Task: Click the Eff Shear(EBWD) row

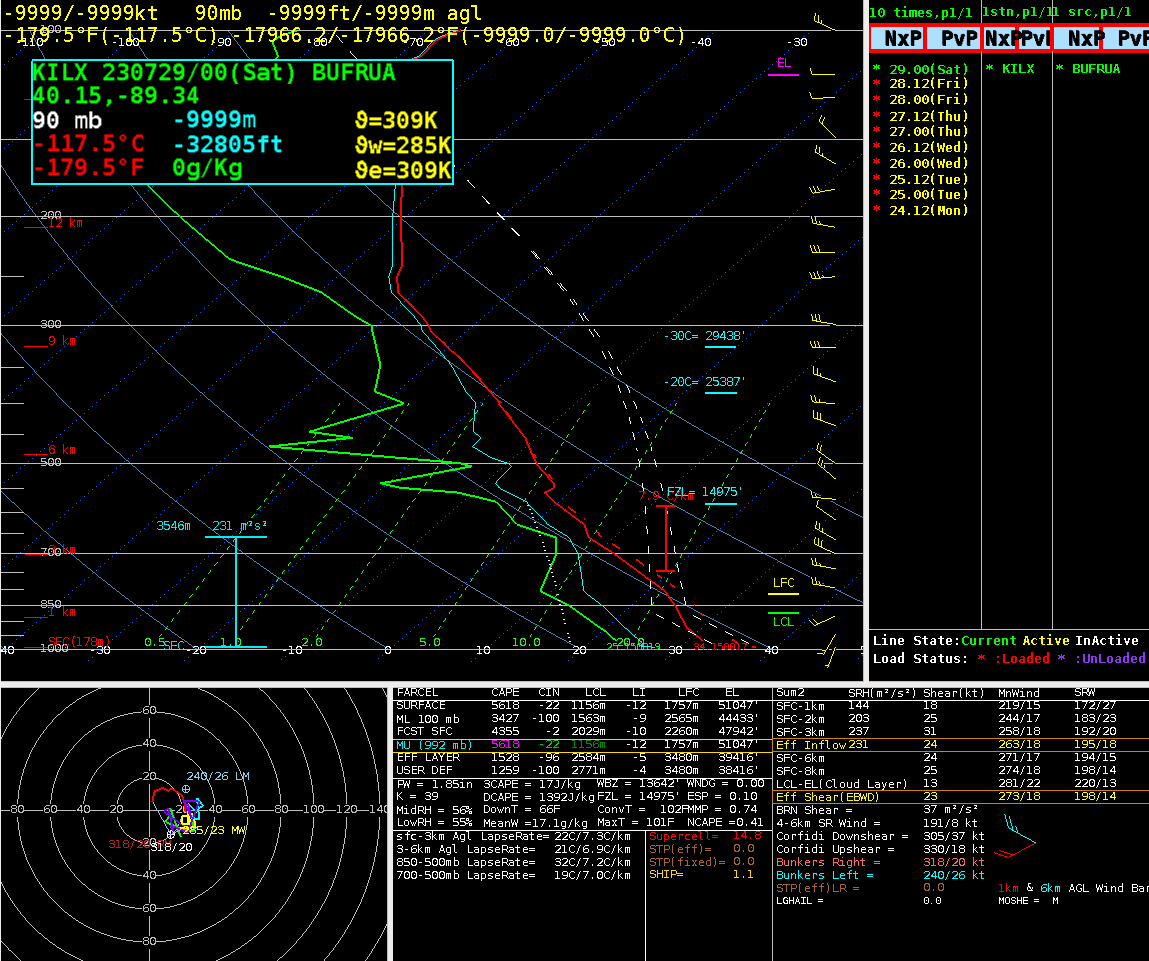Action: (961, 797)
